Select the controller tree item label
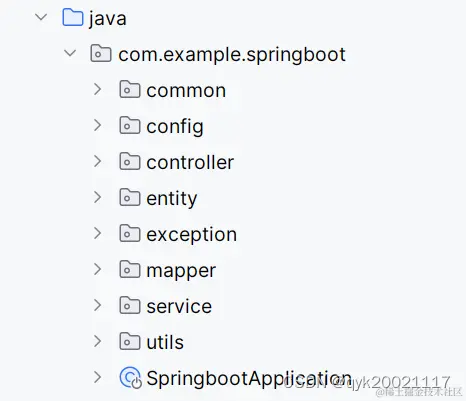 pyautogui.click(x=190, y=162)
